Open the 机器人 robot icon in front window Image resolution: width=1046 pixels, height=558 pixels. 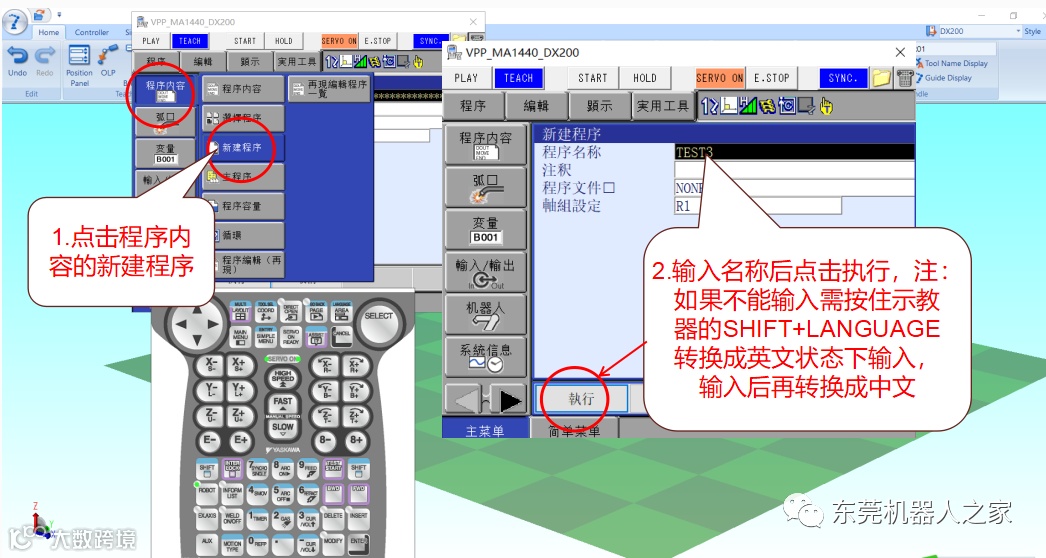pos(485,314)
